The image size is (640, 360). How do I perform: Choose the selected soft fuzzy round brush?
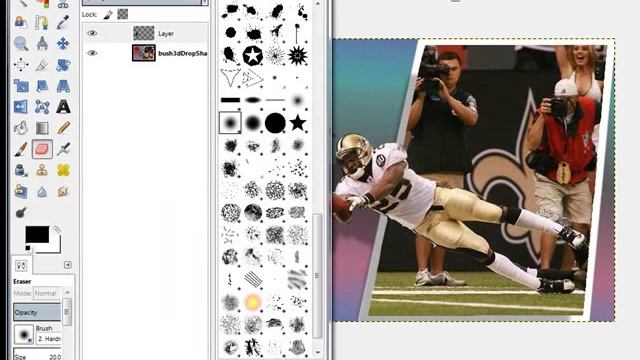pos(230,122)
